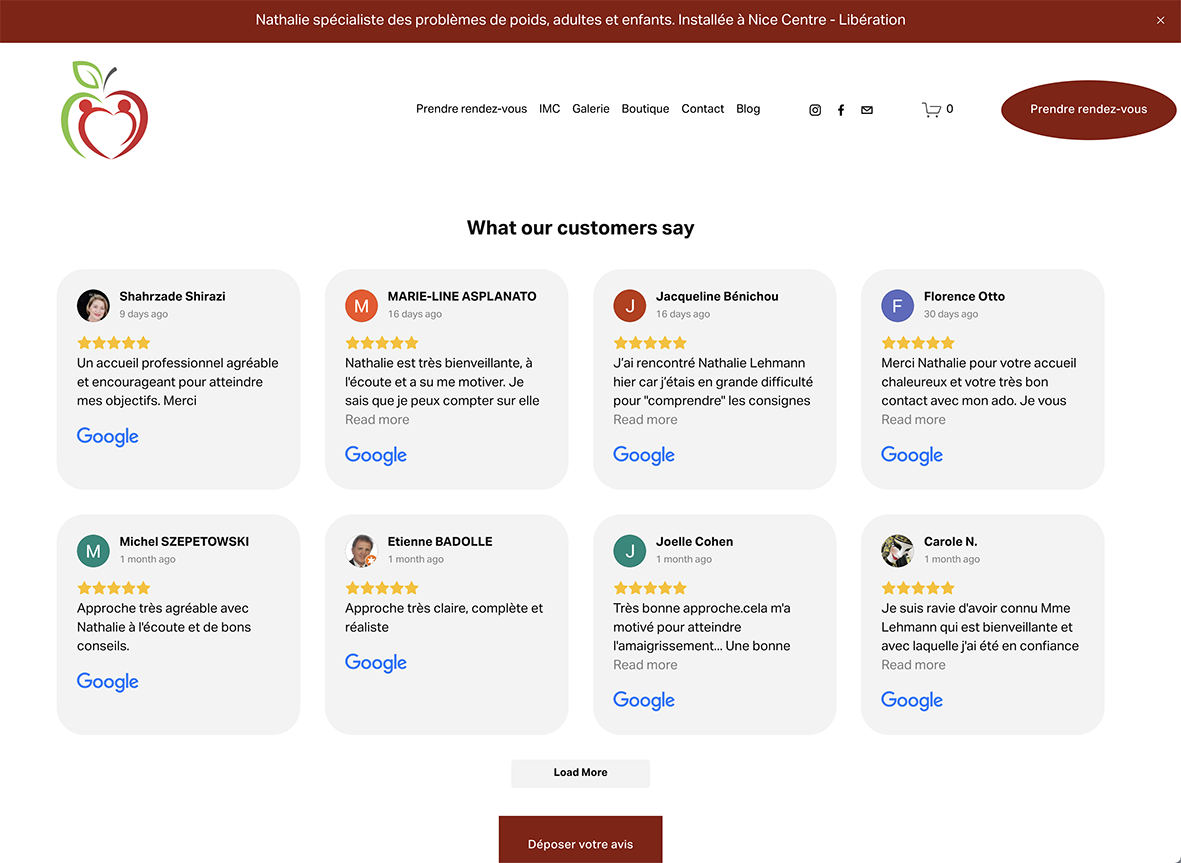Expand Read more on Joelle Cohen's review
Screen dimensions: 1181x863
pos(645,665)
